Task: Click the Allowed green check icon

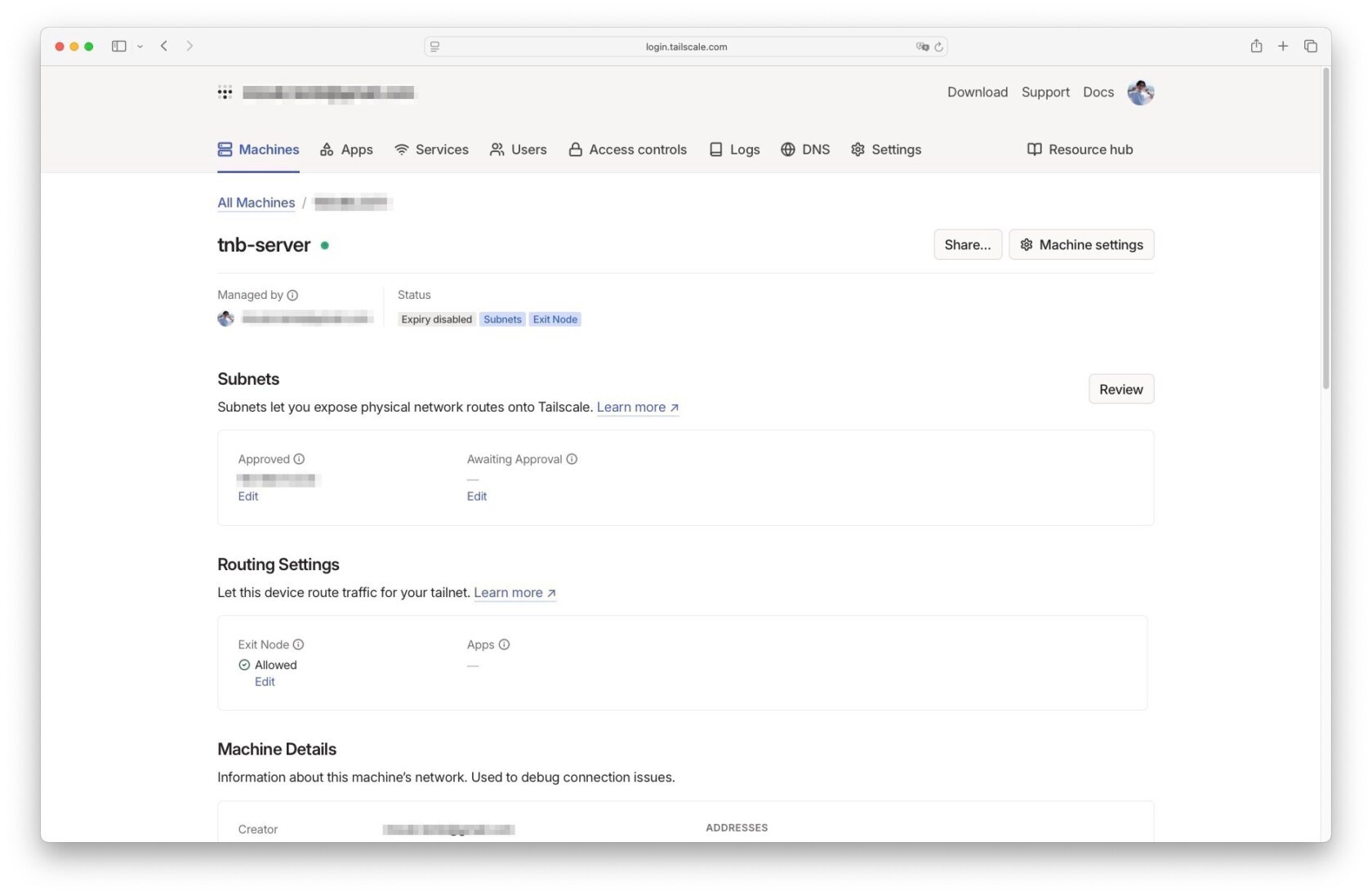Action: tap(244, 665)
